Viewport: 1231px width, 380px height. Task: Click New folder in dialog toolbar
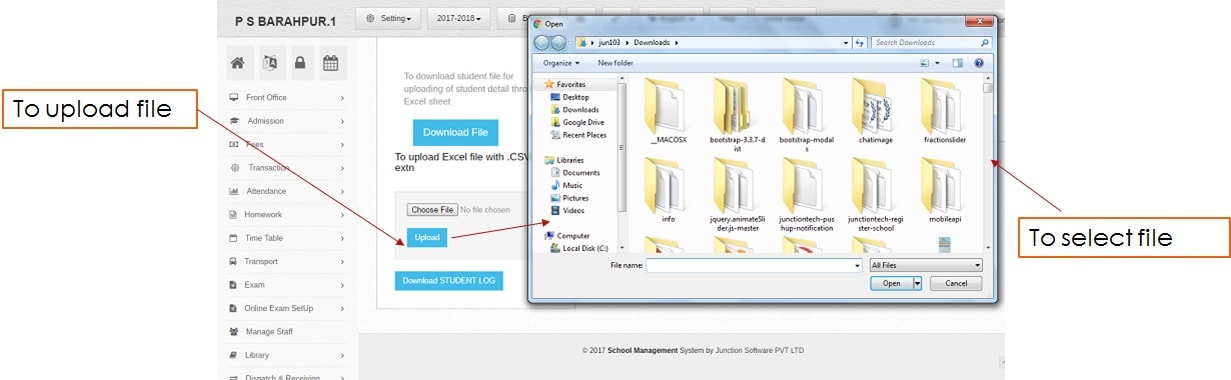[615, 63]
